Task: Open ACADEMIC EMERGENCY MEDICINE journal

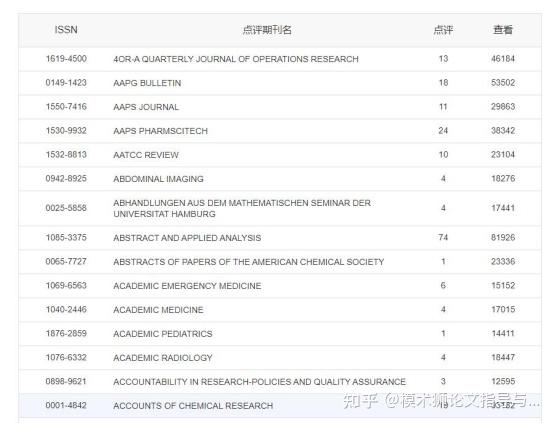Action: coord(187,286)
